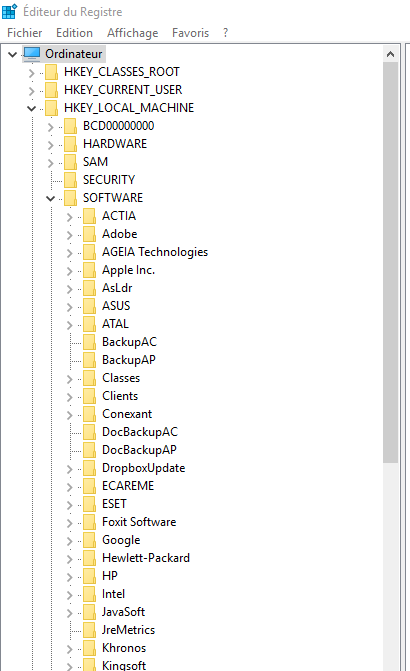Select the SAM key label

pyautogui.click(x=95, y=162)
